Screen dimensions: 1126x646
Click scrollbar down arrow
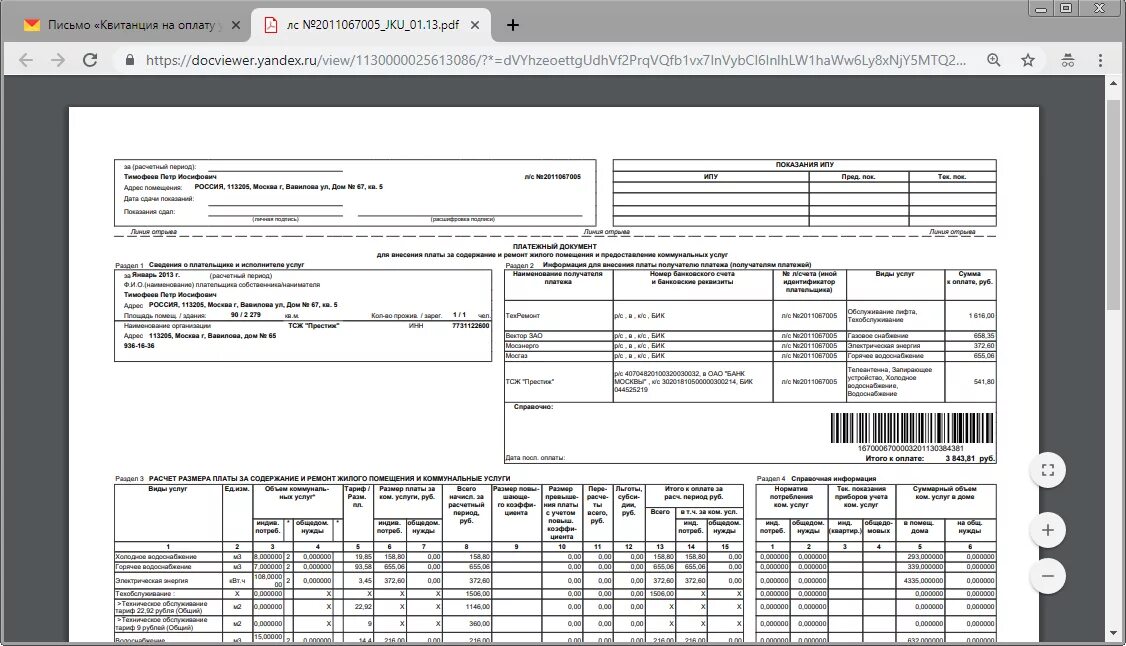pyautogui.click(x=1113, y=634)
